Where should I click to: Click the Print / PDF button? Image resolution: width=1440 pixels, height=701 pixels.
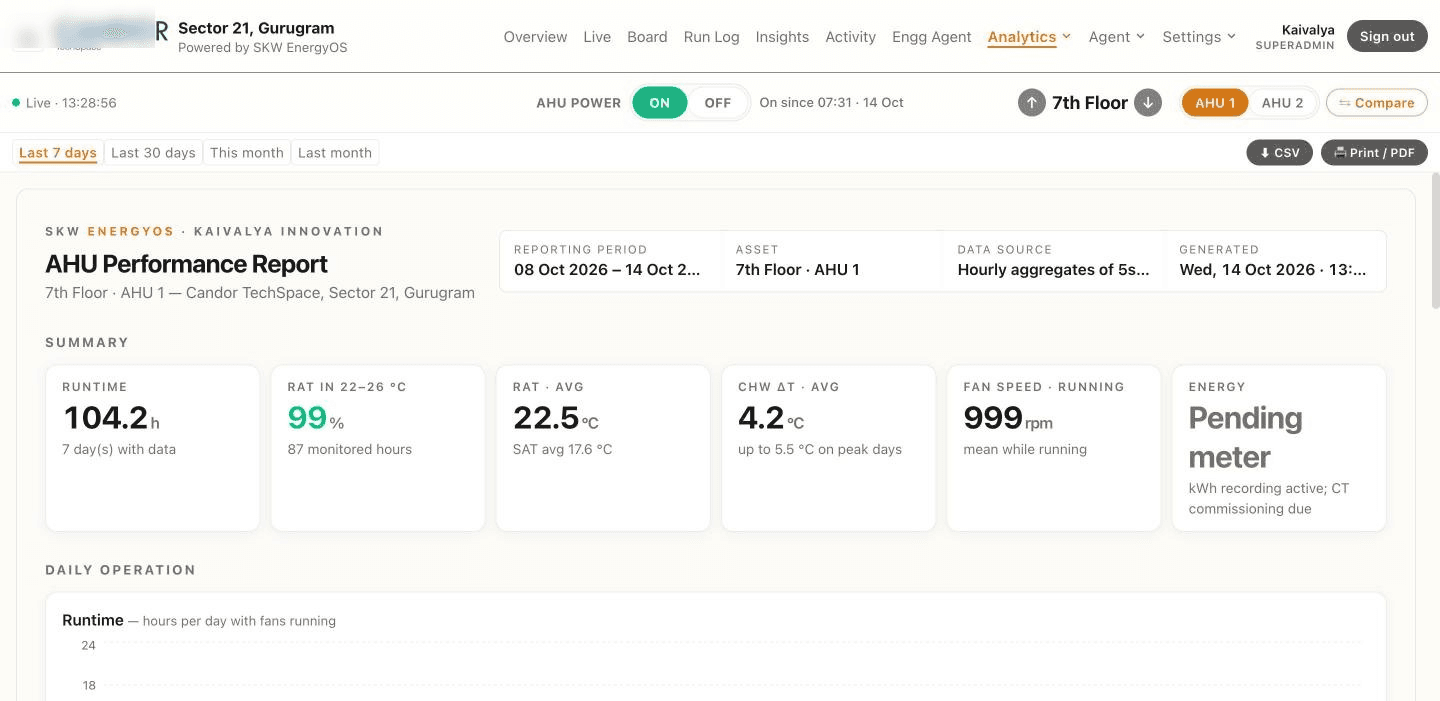point(1374,153)
